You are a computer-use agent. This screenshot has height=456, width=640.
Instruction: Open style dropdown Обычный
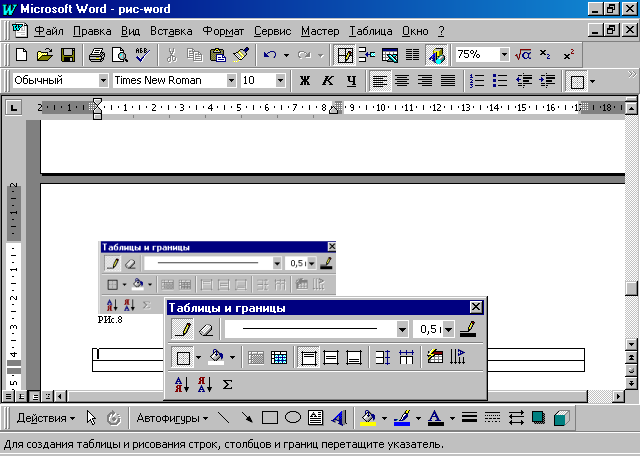pos(103,80)
